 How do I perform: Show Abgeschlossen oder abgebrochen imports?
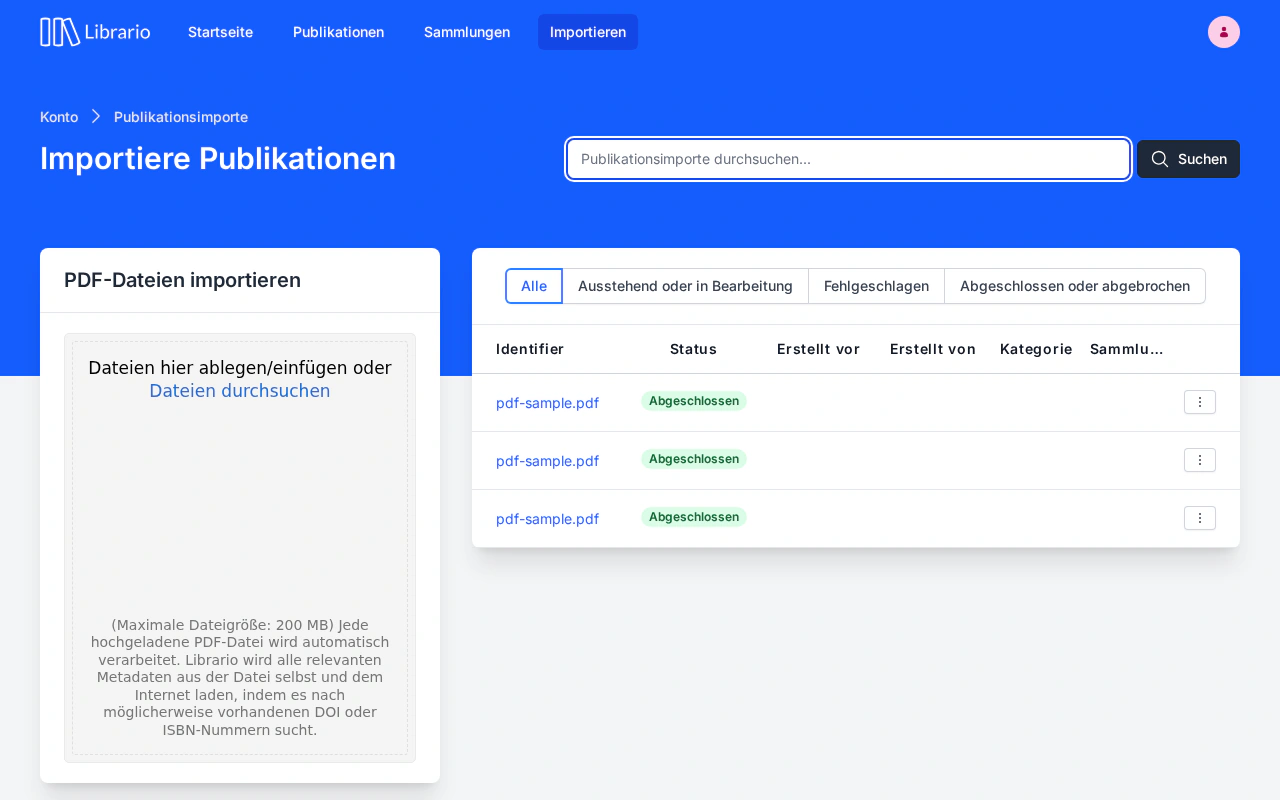(x=1075, y=286)
